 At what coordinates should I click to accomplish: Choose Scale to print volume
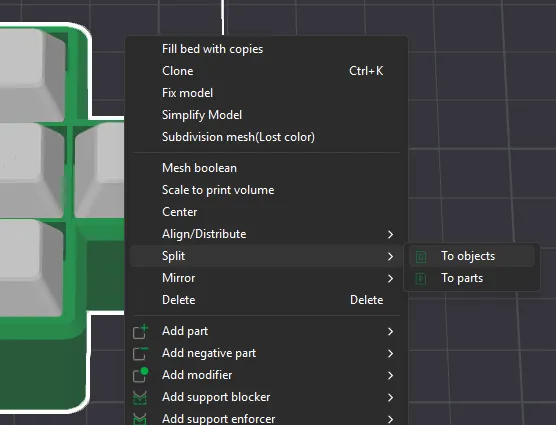coord(266,190)
